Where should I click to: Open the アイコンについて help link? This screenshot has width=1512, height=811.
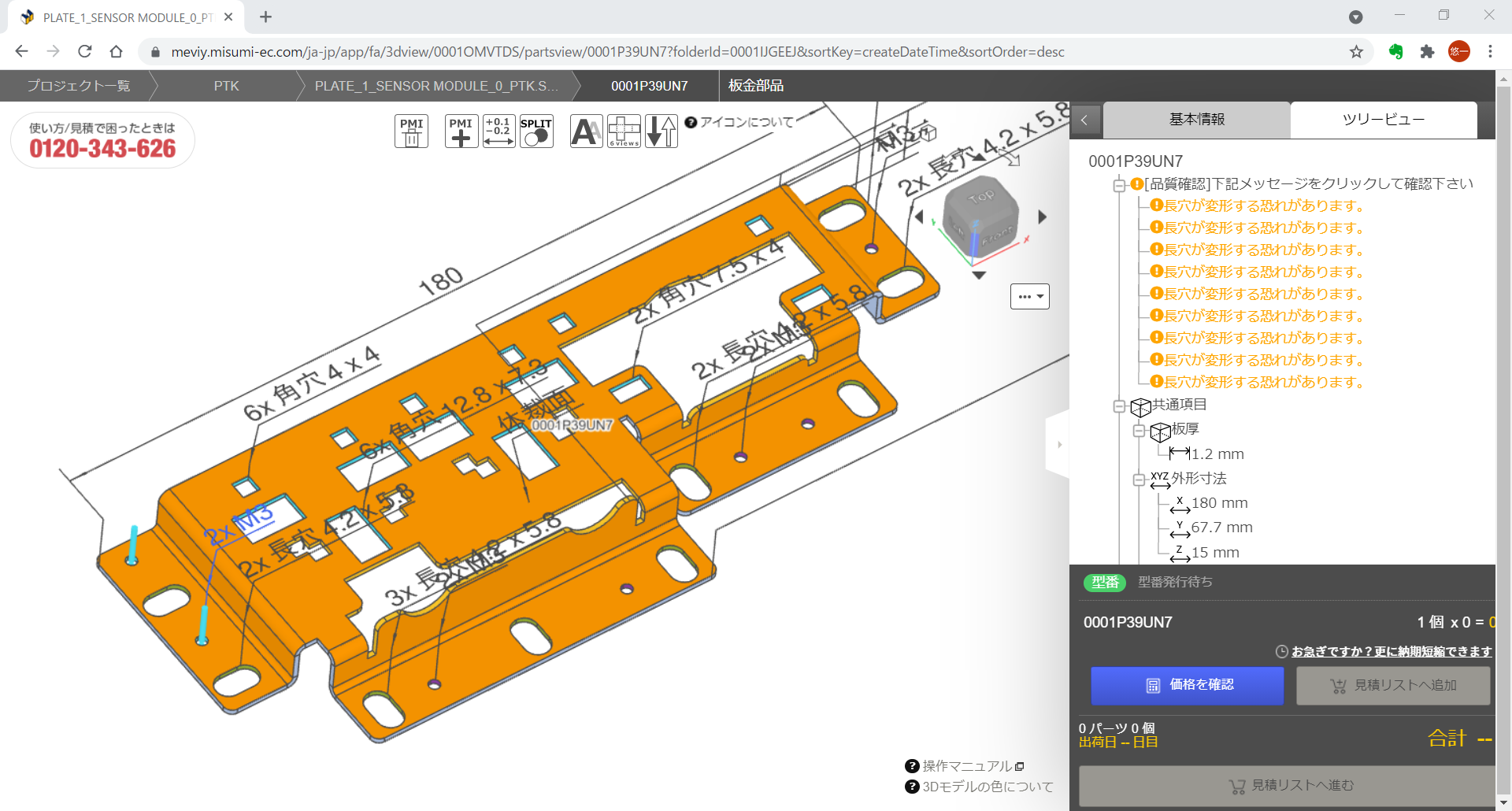pyautogui.click(x=739, y=122)
